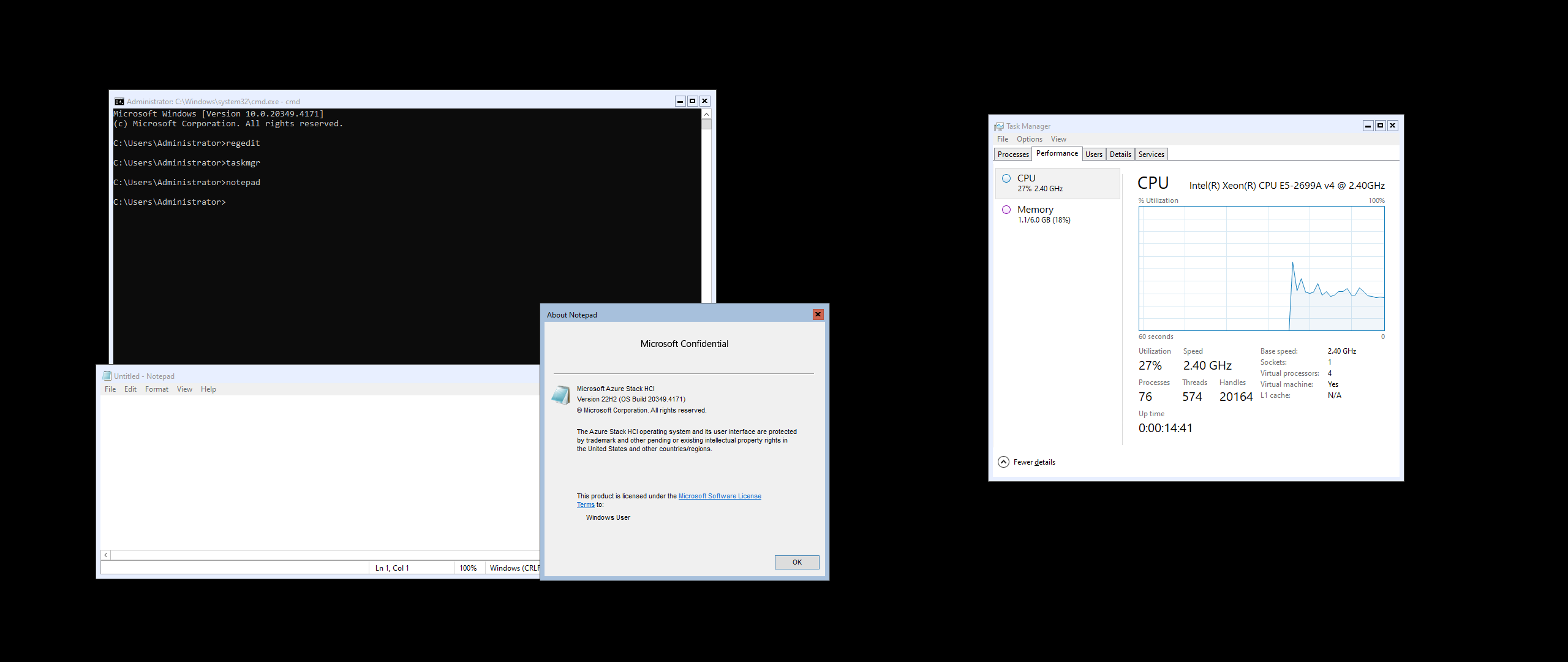Click the CPU utilization graph
Image resolution: width=1568 pixels, height=662 pixels.
point(1261,268)
